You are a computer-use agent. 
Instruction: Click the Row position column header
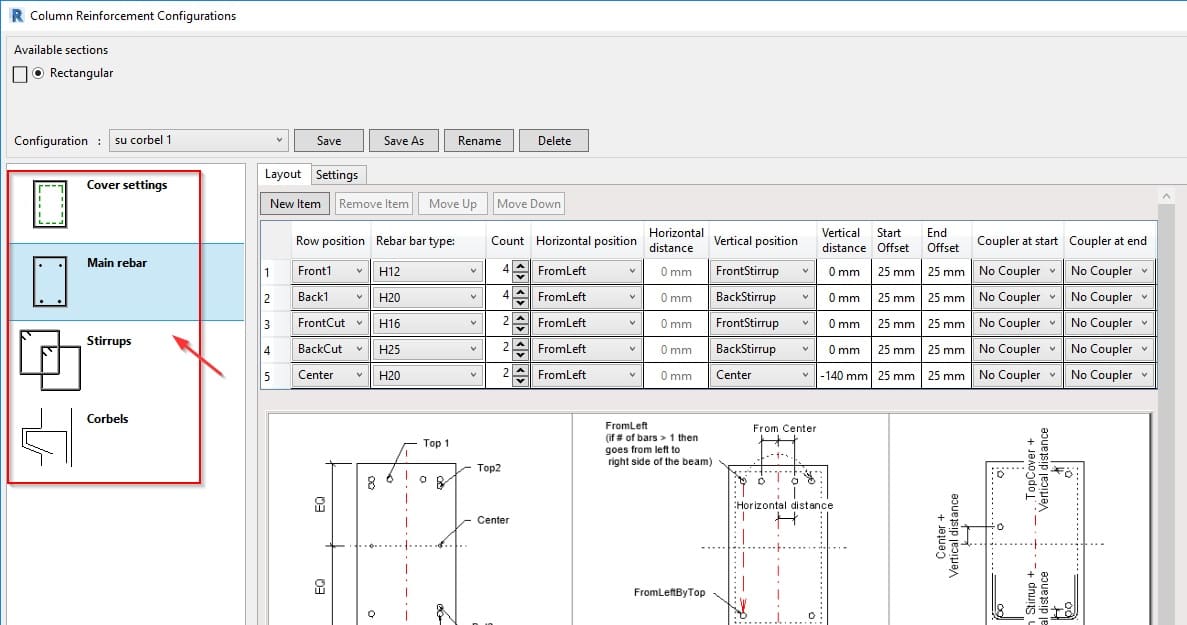[330, 241]
